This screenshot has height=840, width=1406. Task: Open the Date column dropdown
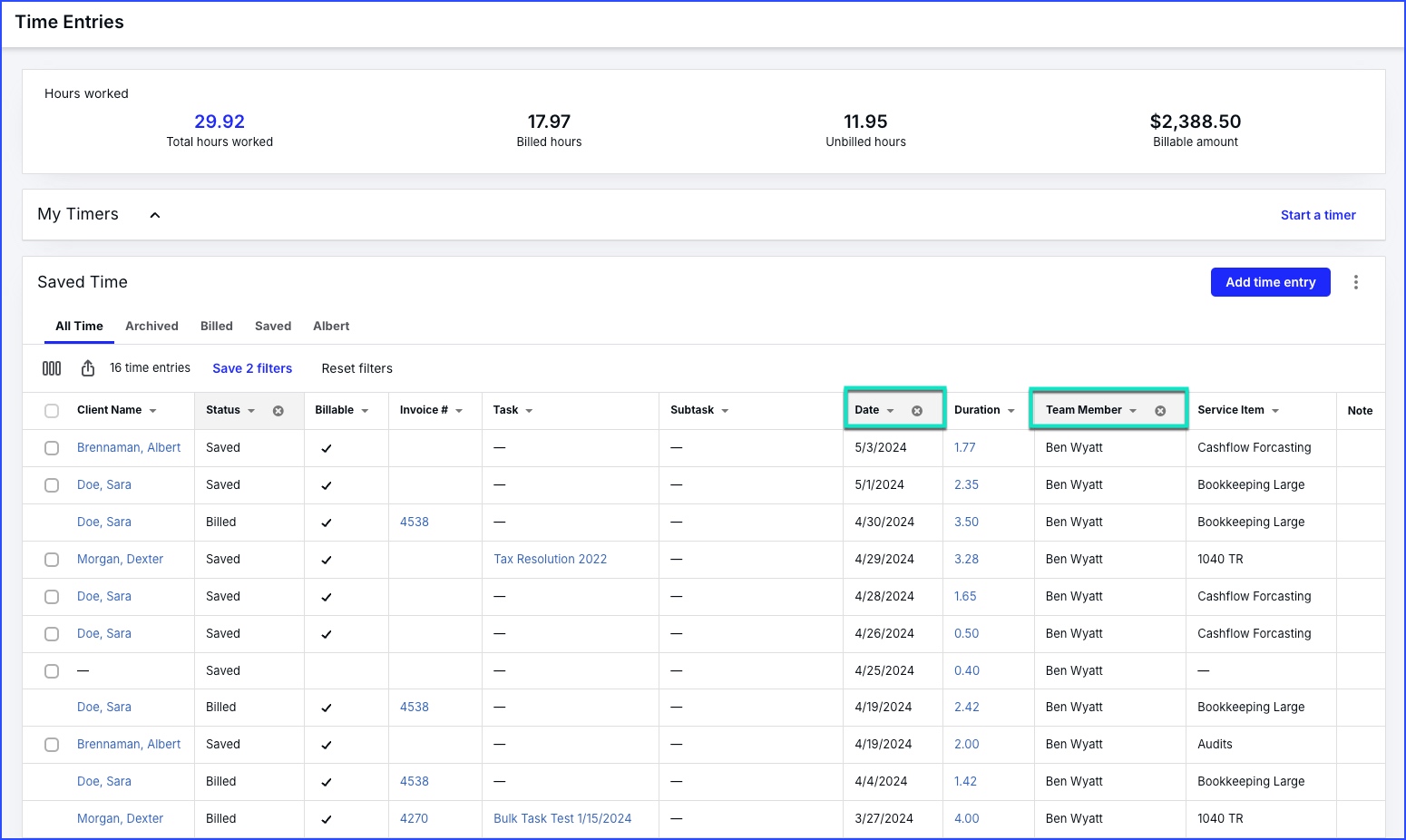pyautogui.click(x=890, y=411)
